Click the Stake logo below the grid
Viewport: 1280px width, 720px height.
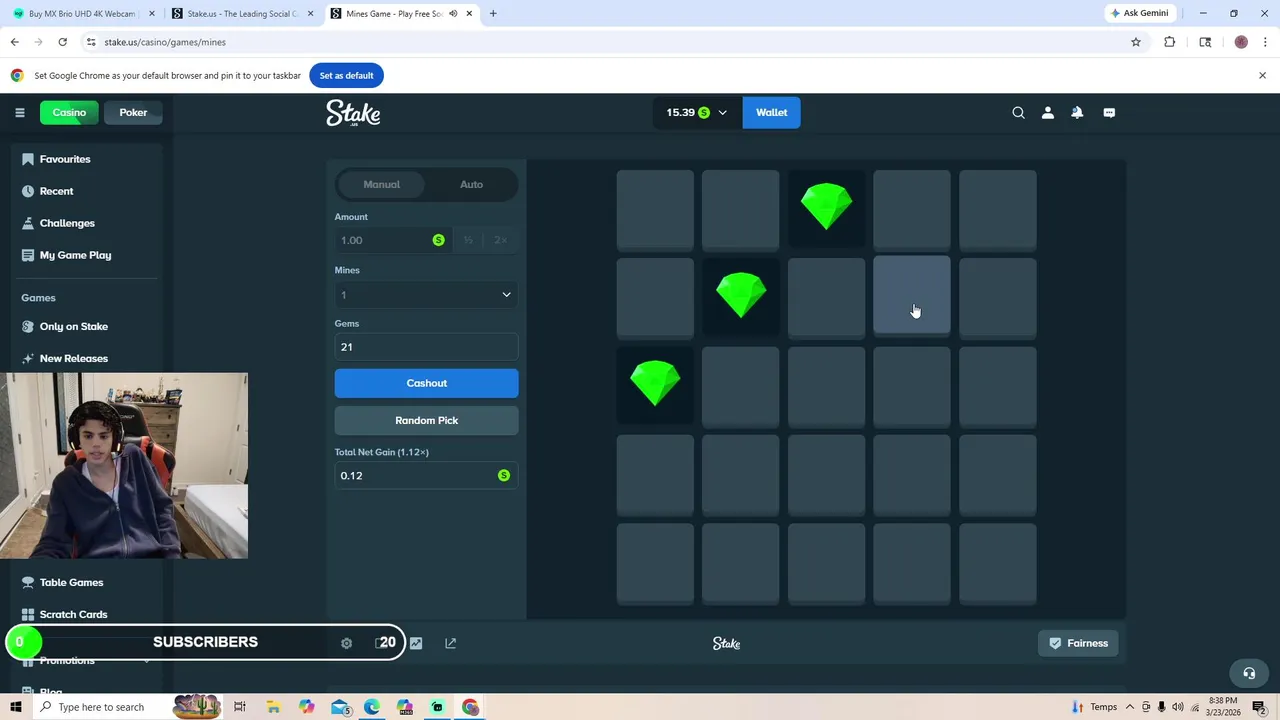(x=726, y=643)
